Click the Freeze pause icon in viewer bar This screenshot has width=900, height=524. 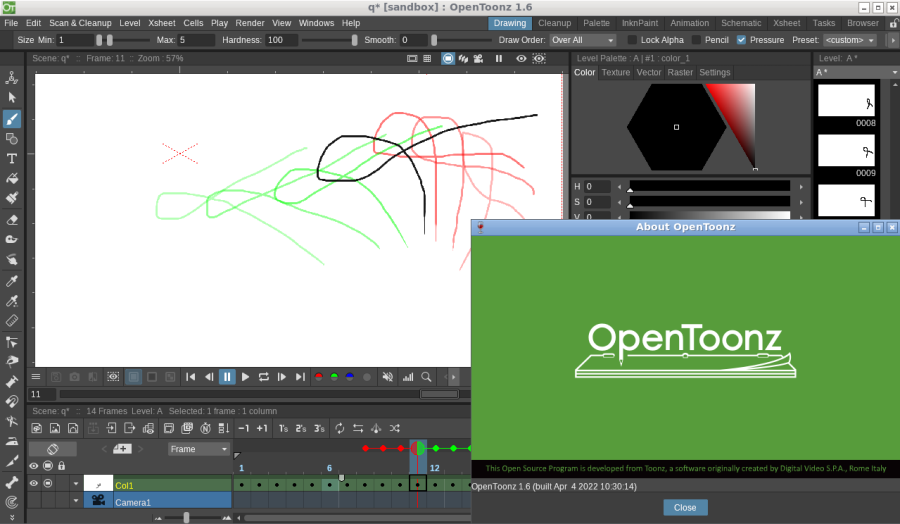pyautogui.click(x=499, y=59)
